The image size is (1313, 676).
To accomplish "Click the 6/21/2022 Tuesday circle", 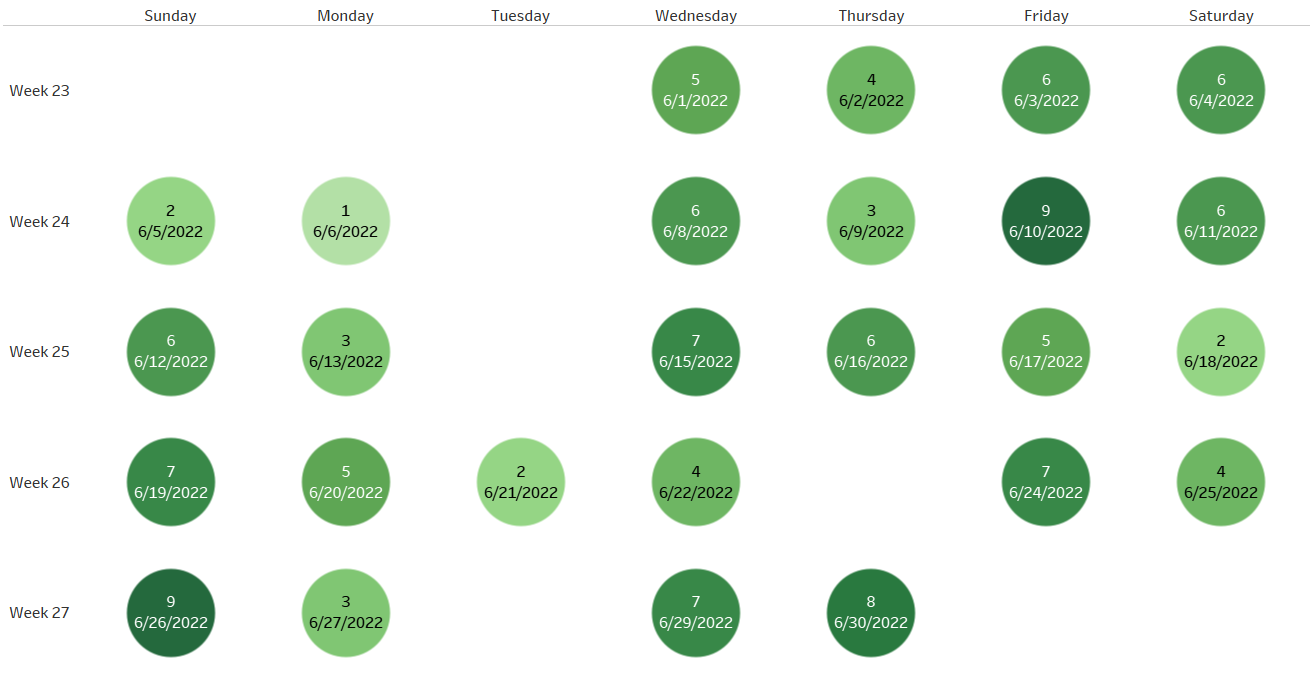I will [x=521, y=482].
